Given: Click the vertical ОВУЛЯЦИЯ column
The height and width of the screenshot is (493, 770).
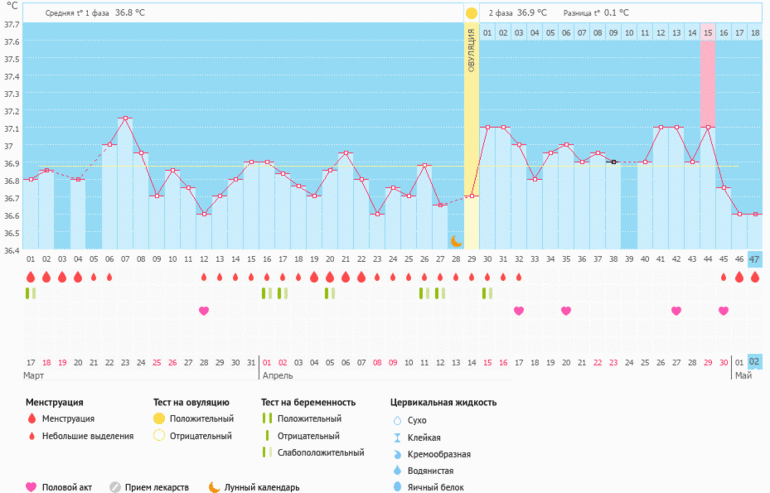Looking at the screenshot, I should (471, 140).
